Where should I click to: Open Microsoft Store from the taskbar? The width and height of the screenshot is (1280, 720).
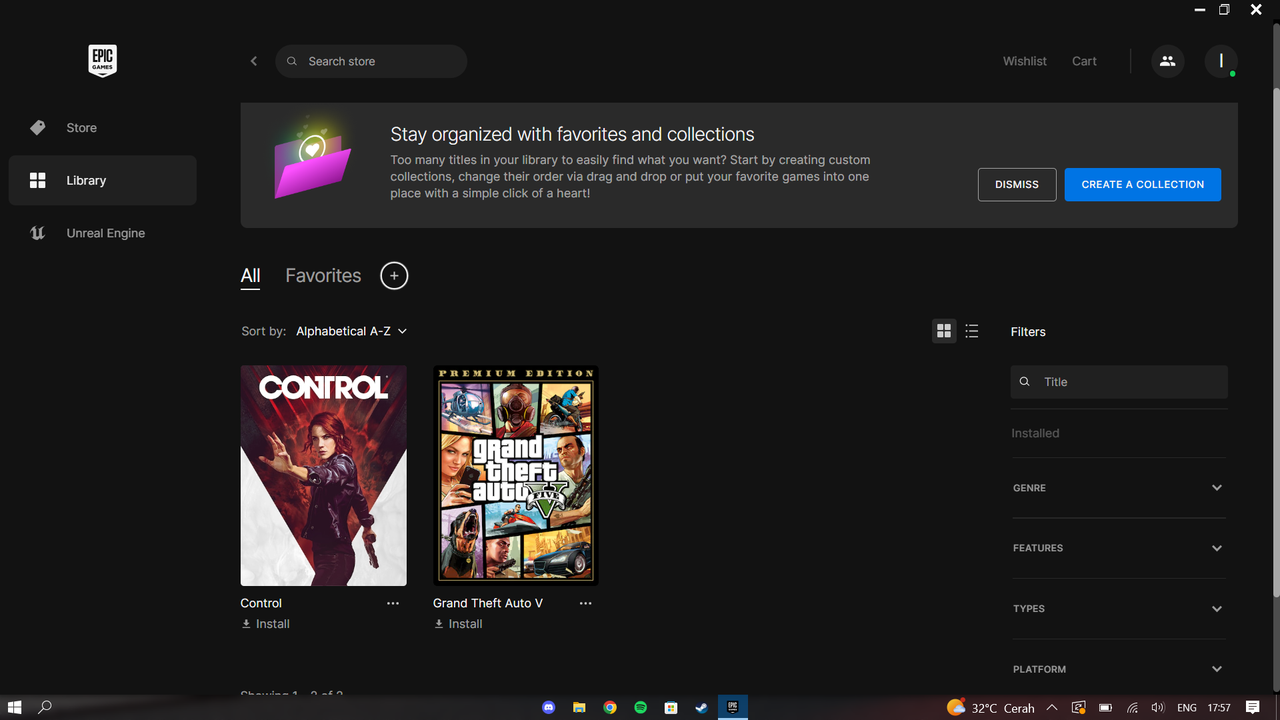671,707
